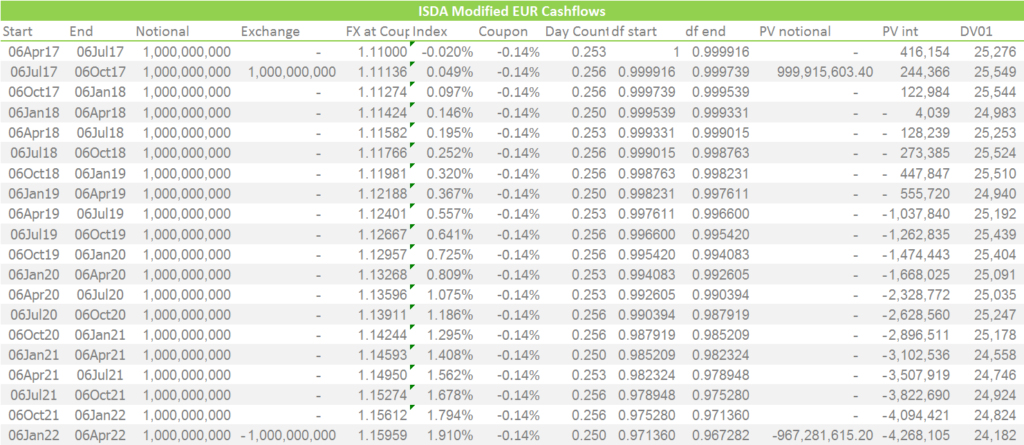Select start date cell 06Apr17
Screen dimensions: 1024x445
(x=33, y=52)
